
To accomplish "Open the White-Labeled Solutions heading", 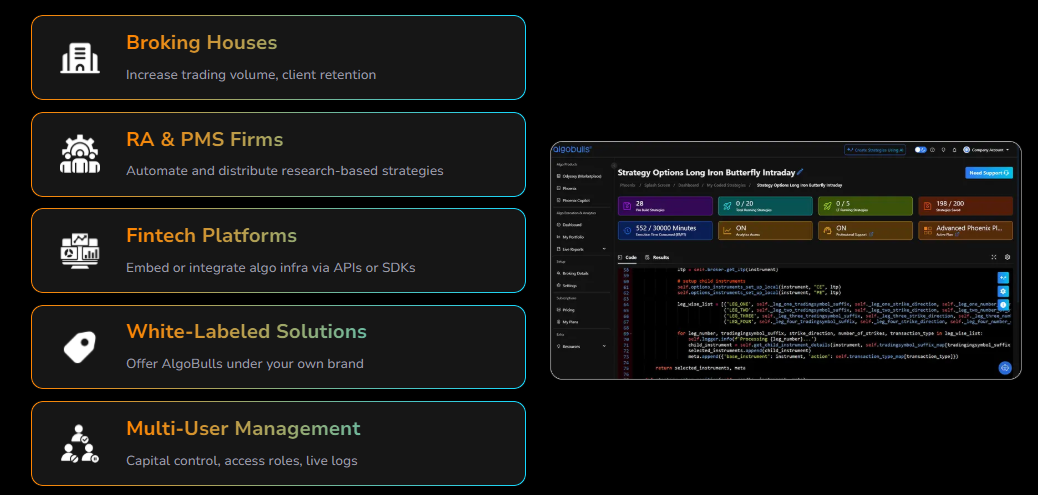I will click(246, 332).
